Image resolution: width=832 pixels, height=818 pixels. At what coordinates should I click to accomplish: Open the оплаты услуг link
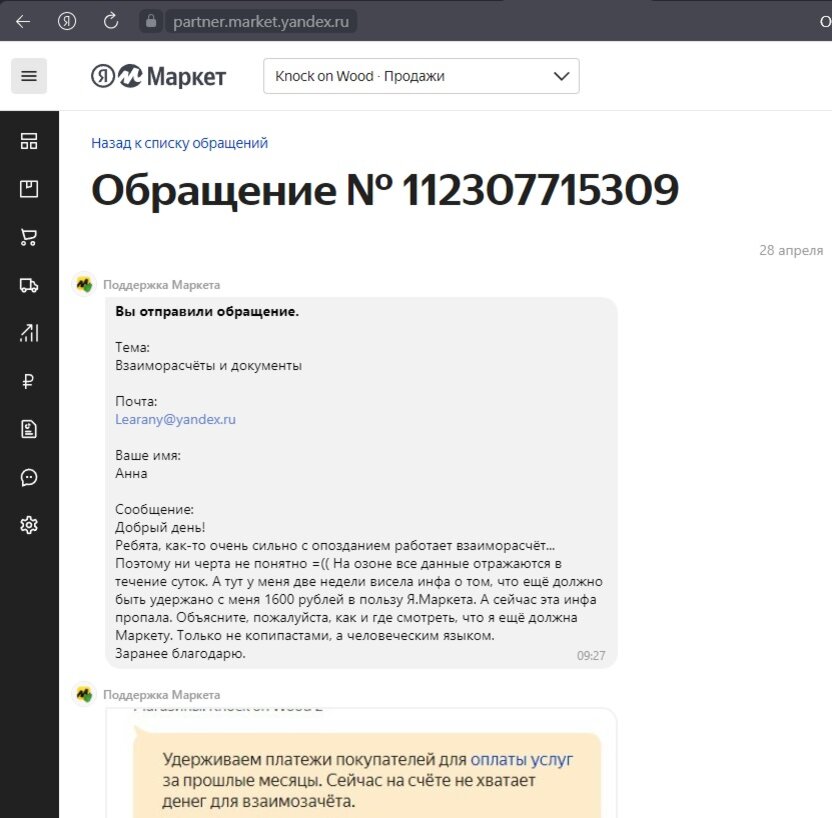point(522,760)
